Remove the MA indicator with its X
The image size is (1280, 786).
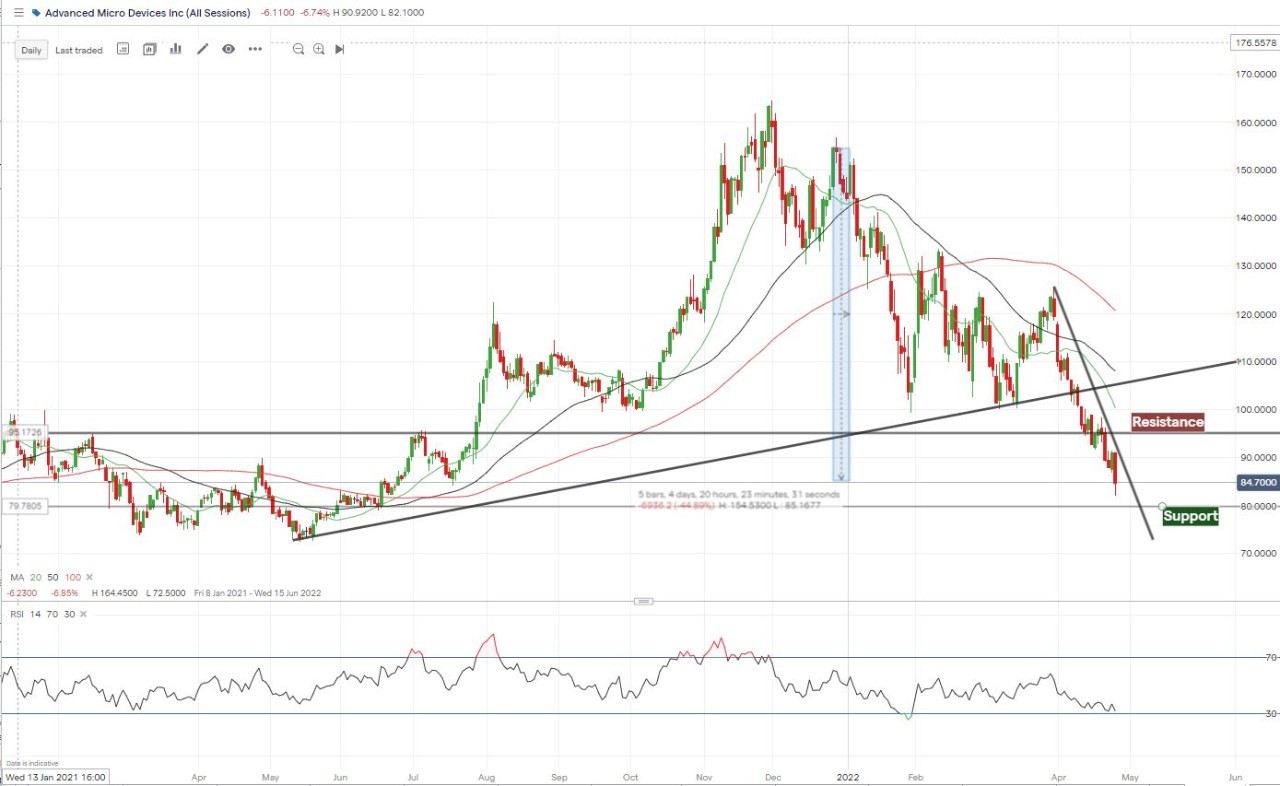89,578
